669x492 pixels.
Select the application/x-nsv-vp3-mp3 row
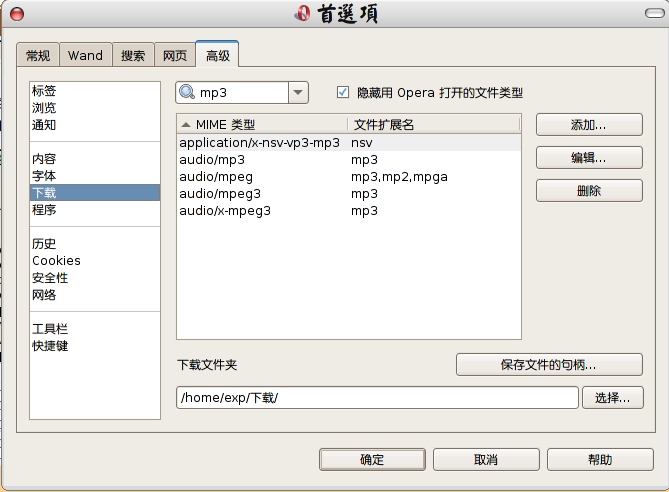349,143
